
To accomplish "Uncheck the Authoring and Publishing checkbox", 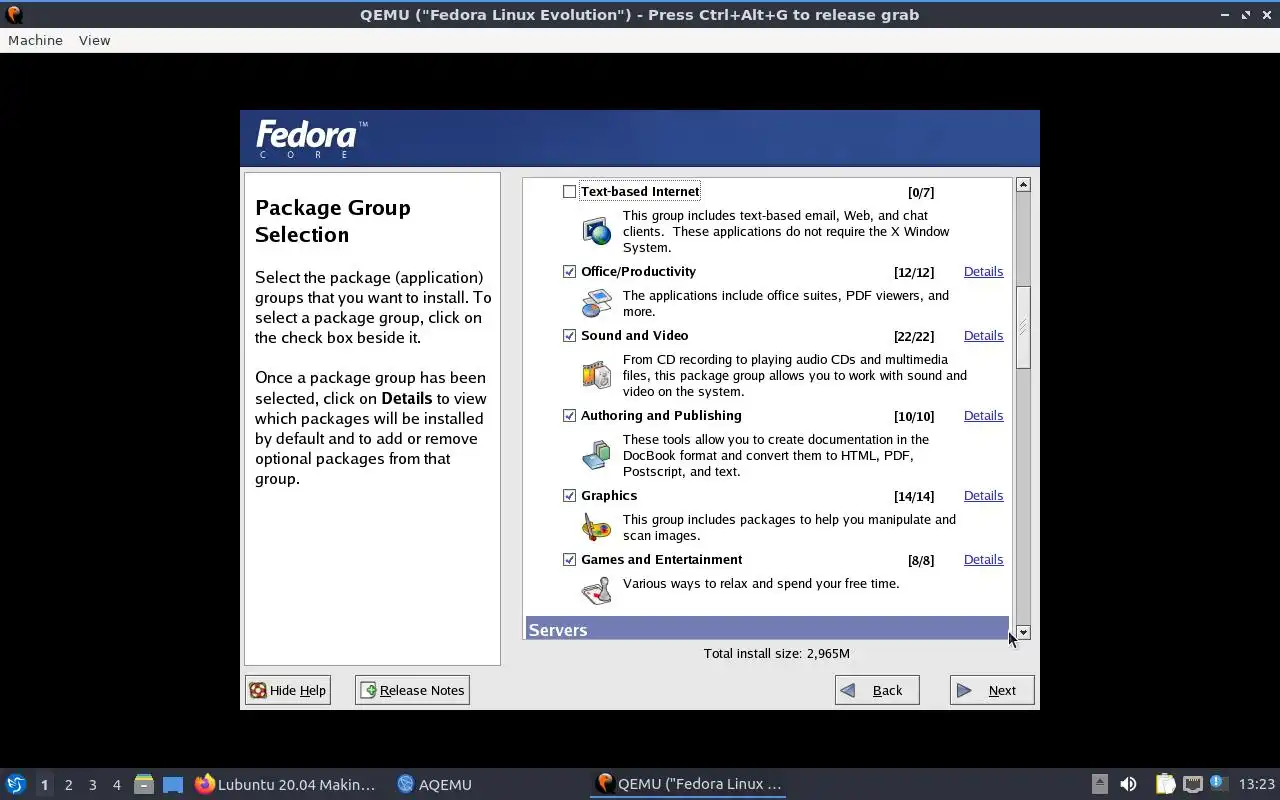I will 569,415.
